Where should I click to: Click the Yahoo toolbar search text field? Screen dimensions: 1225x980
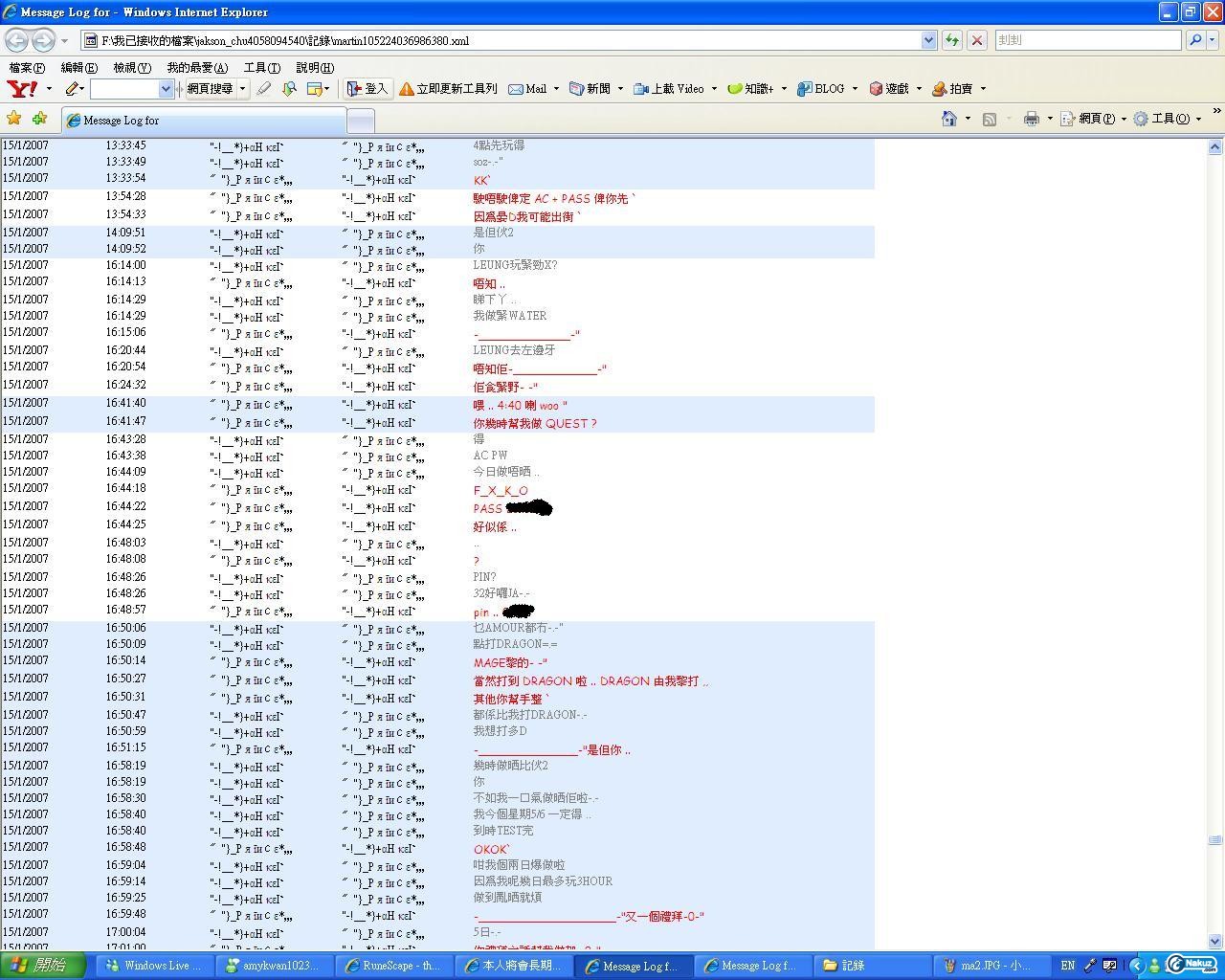point(124,88)
